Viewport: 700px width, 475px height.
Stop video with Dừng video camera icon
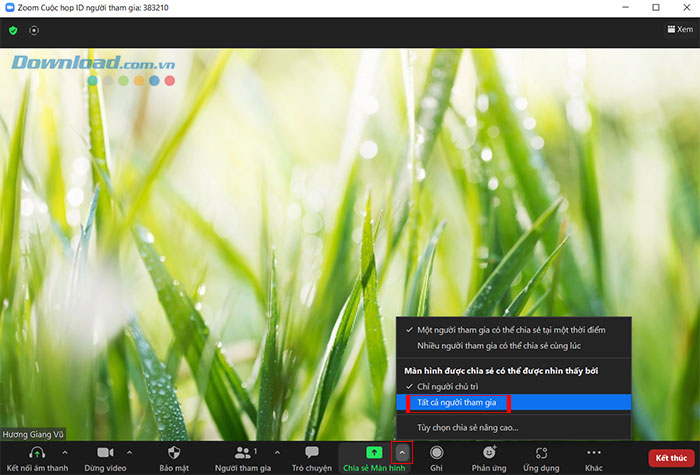[104, 453]
